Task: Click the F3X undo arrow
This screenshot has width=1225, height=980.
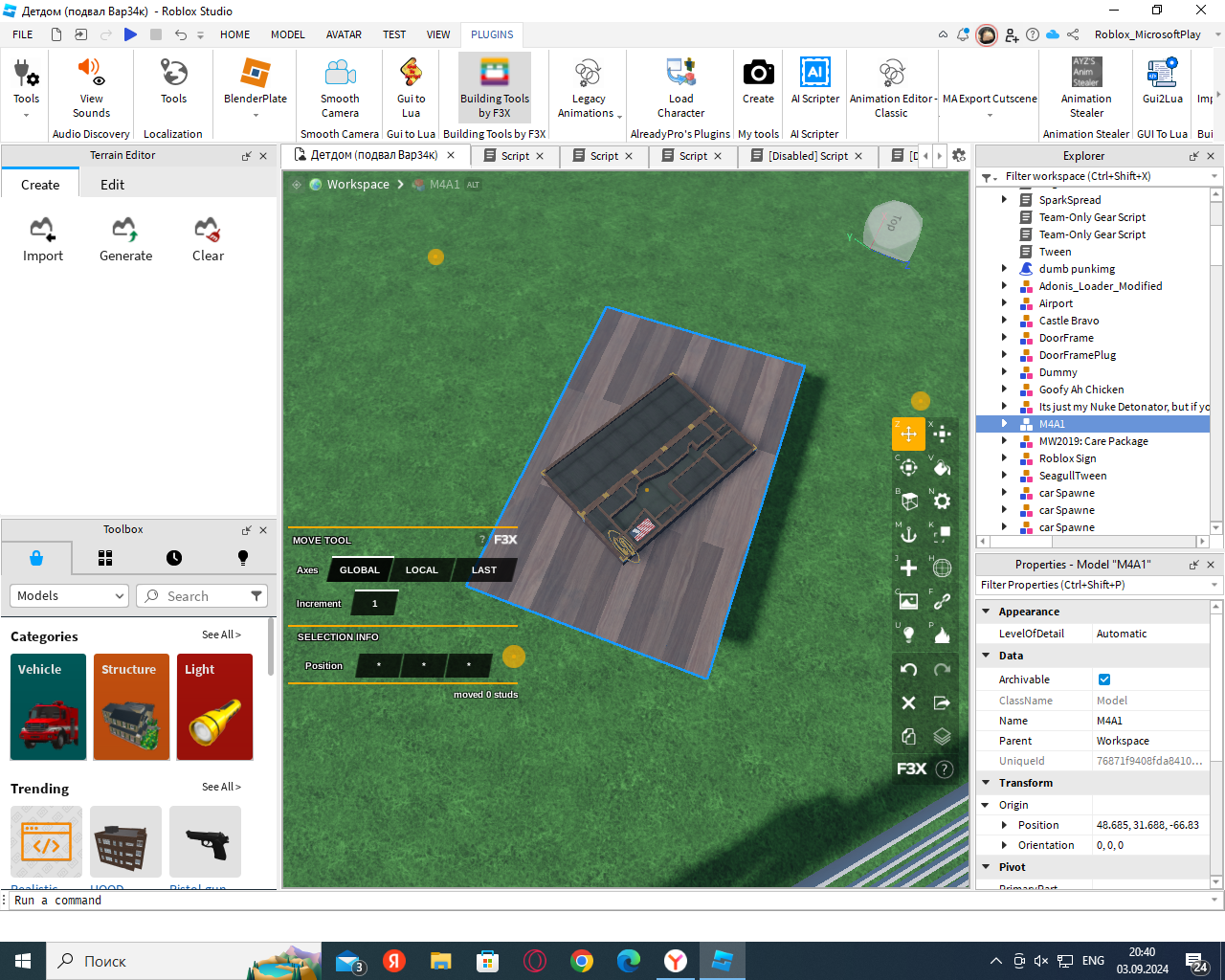Action: (x=908, y=669)
